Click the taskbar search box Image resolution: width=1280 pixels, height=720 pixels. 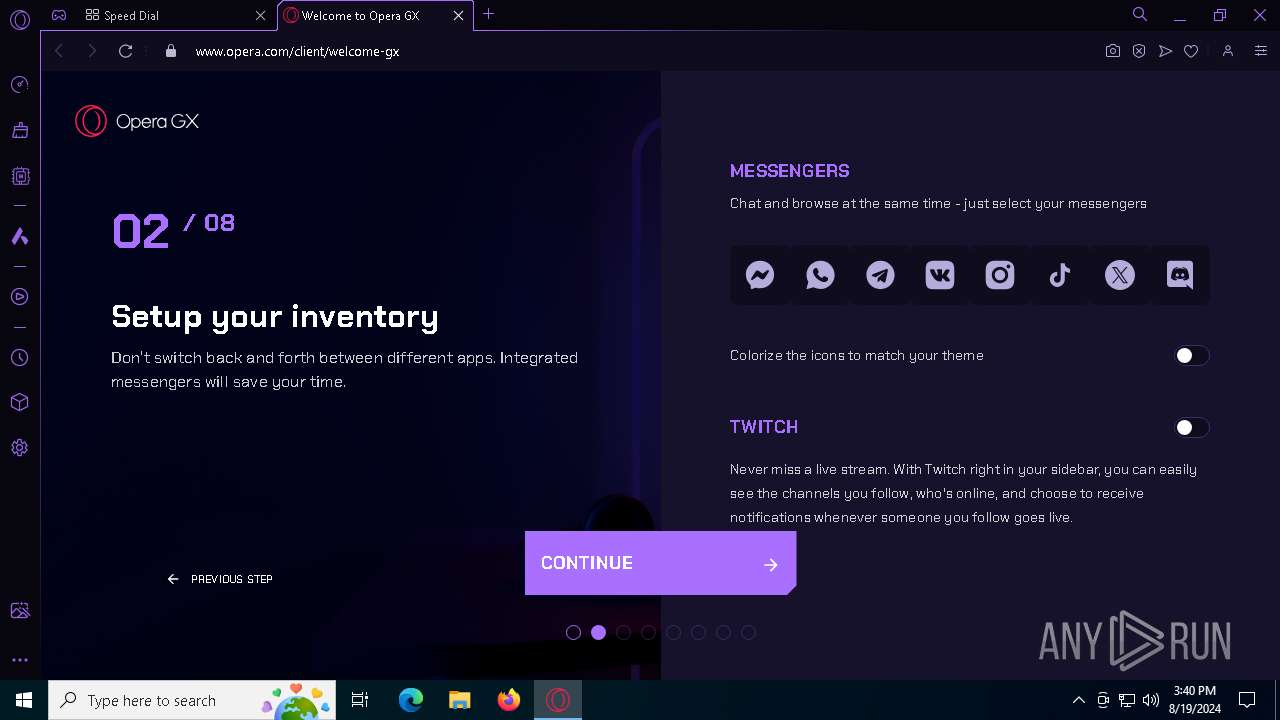tap(192, 700)
